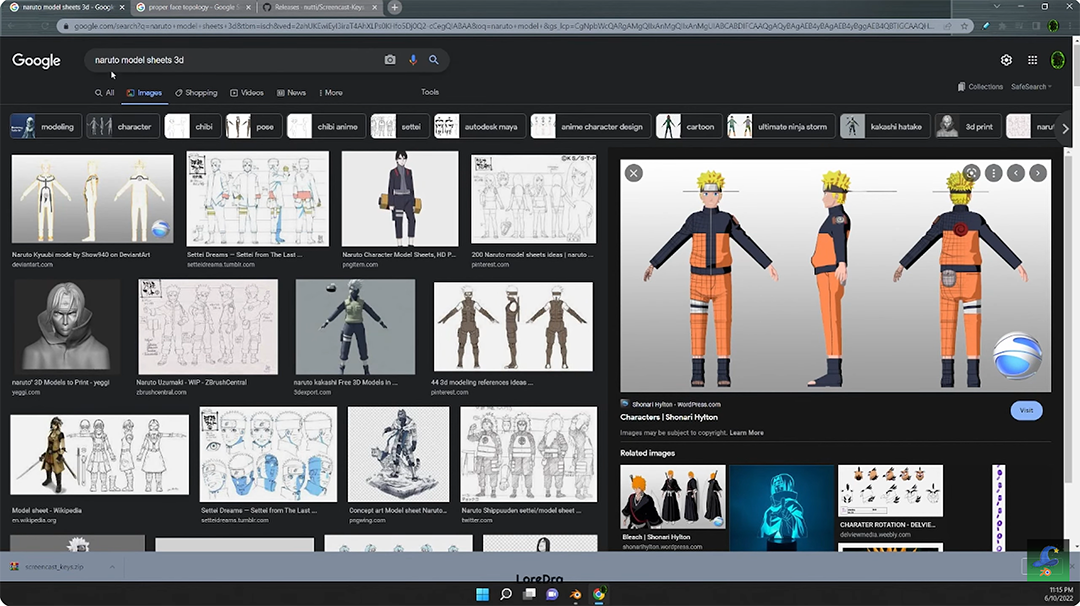Screen dimensions: 1080x606
Task: Switch to the Shopping tab
Action: 196,92
